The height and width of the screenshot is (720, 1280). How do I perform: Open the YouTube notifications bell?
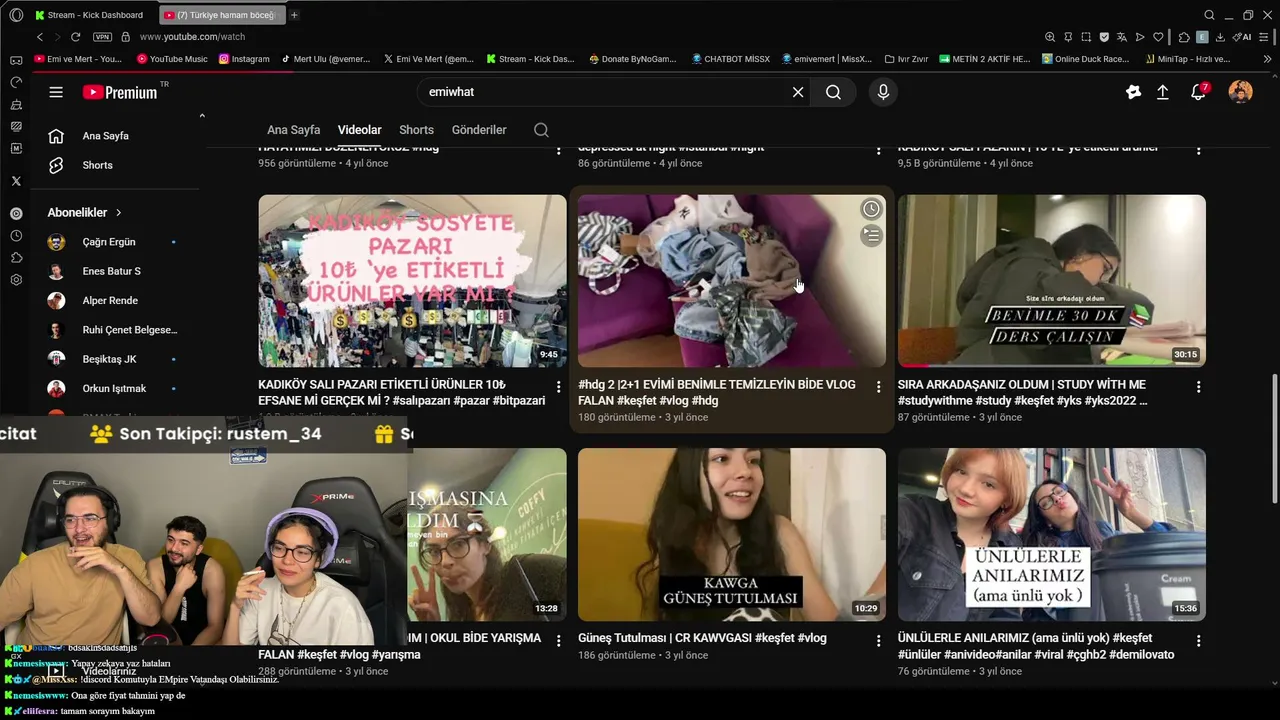pyautogui.click(x=1198, y=92)
